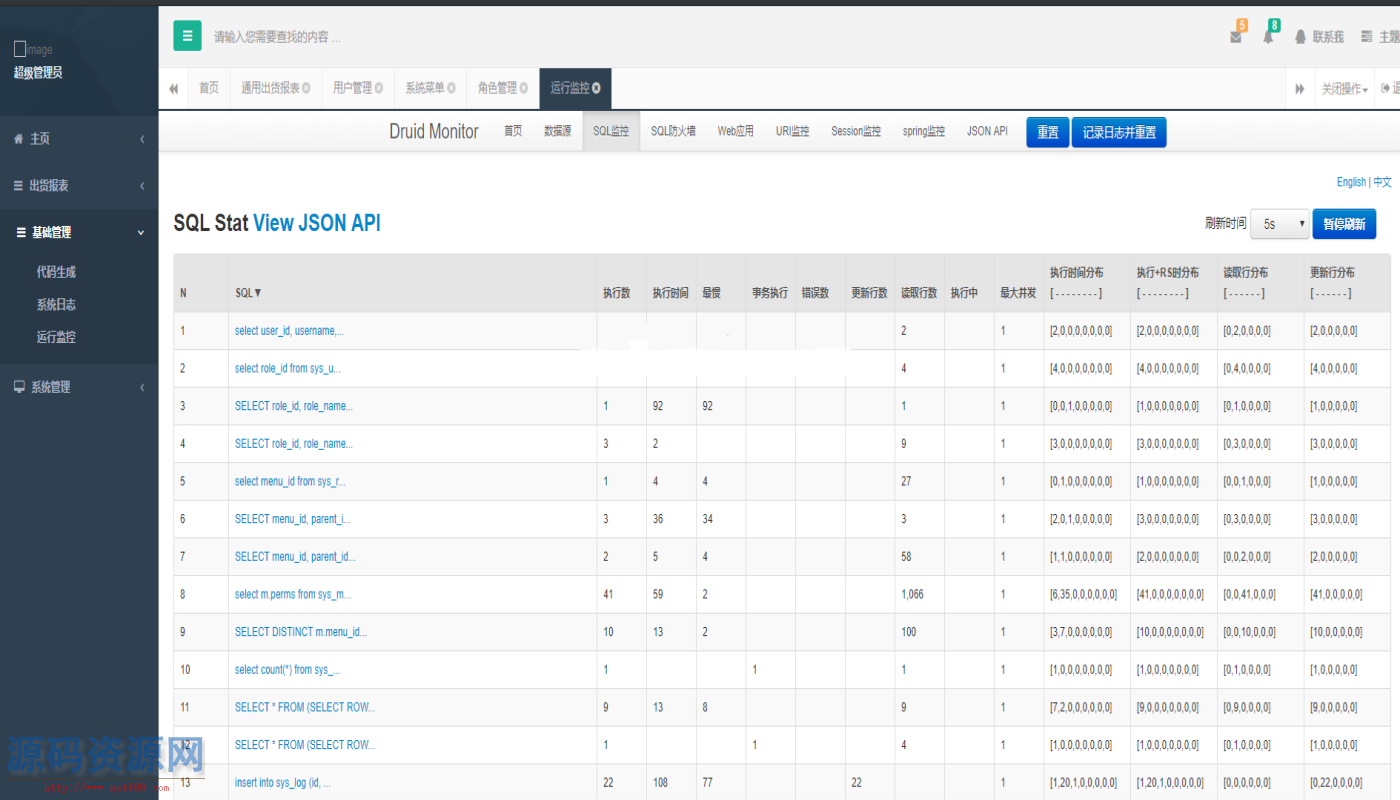Viewport: 1400px width, 800px height.
Task: Sort by the 执行时间 column header
Action: click(x=670, y=293)
